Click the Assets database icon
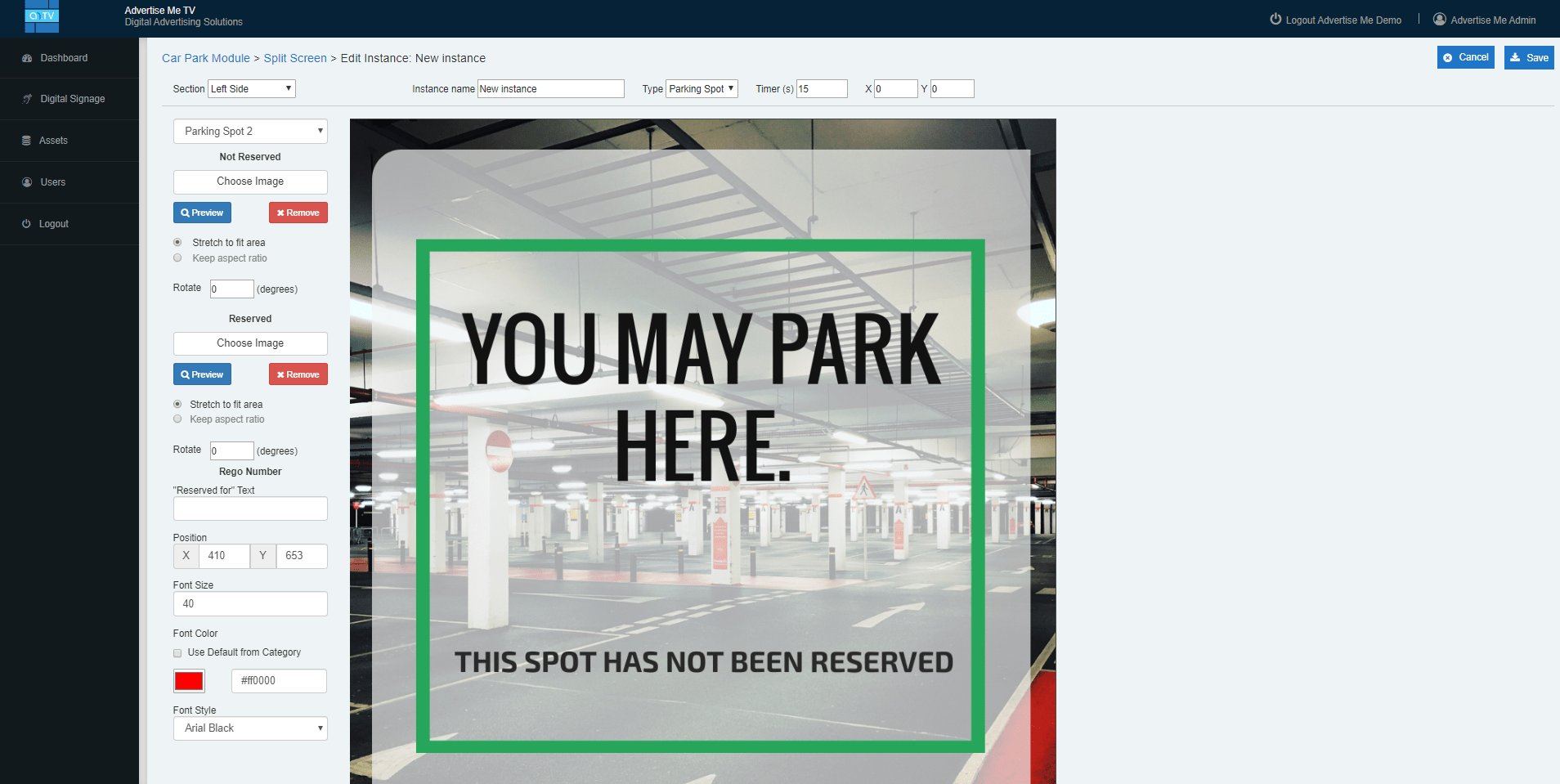This screenshot has height=784, width=1560. coord(26,141)
